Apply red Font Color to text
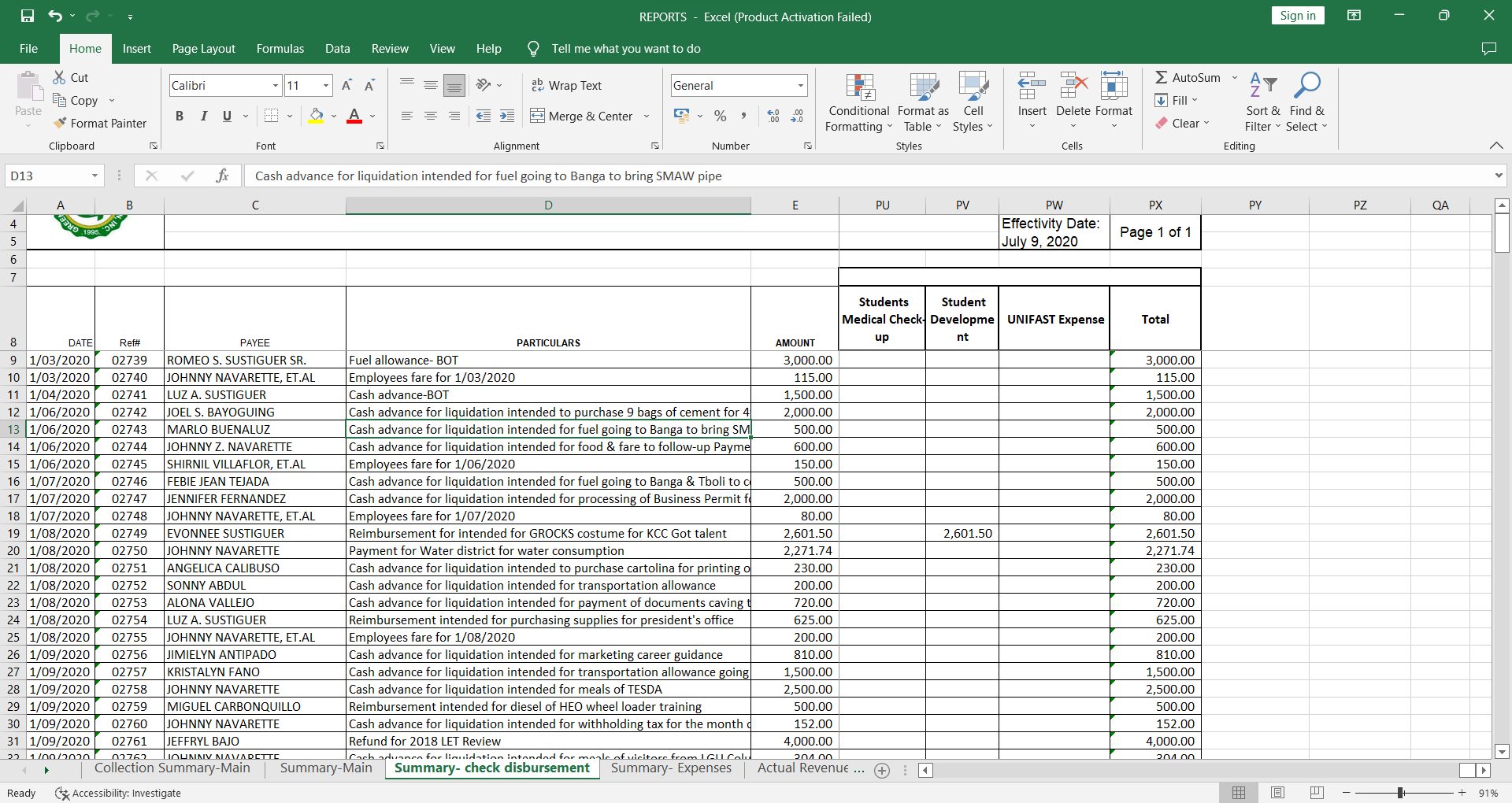 [354, 116]
